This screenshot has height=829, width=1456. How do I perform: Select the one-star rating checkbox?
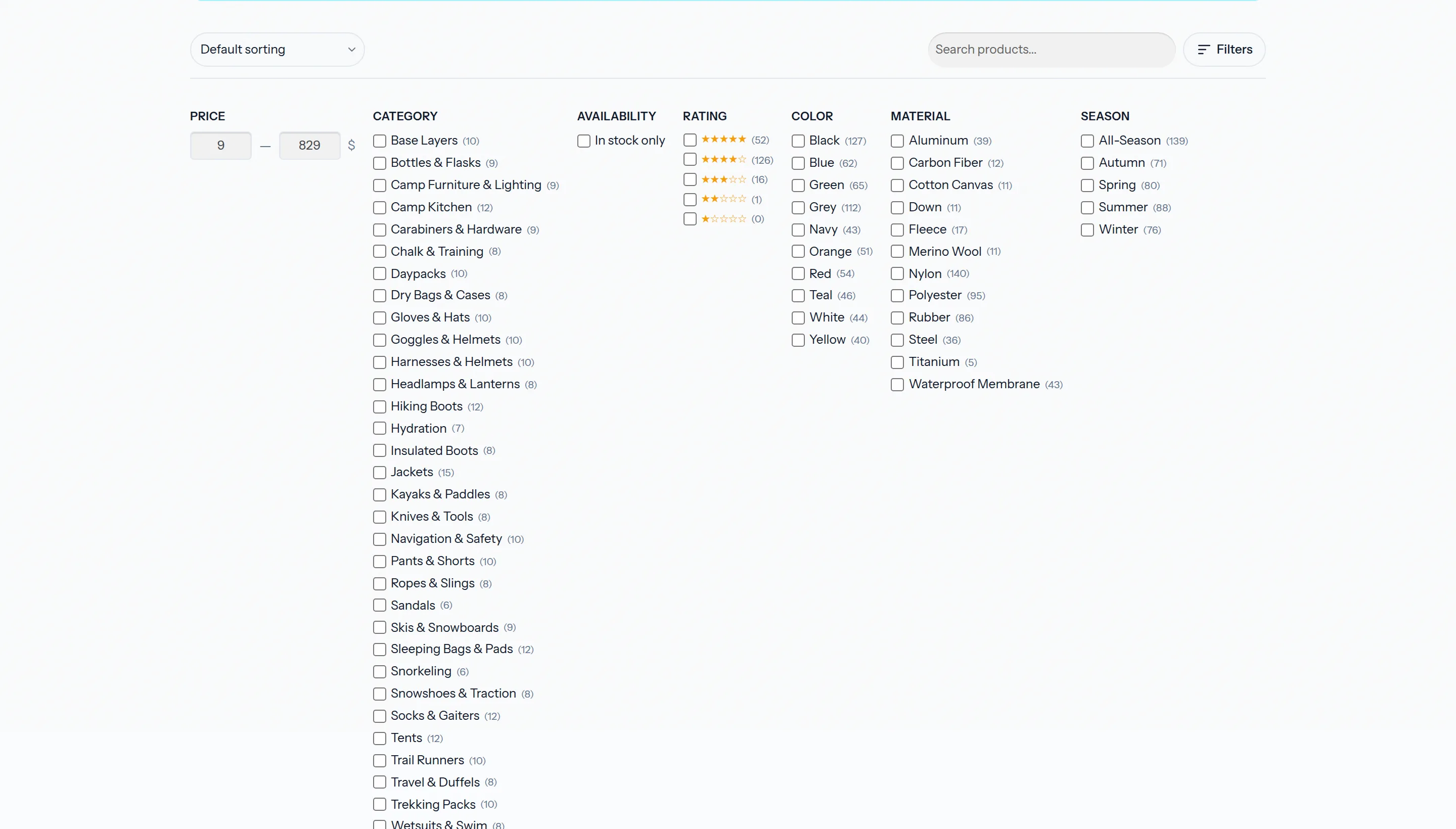(690, 219)
